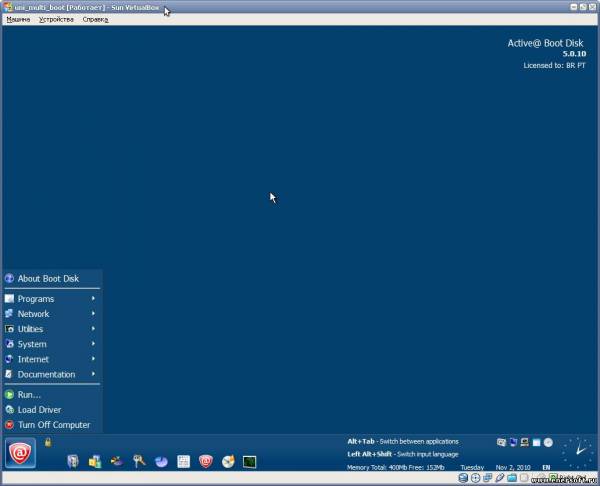Image resolution: width=600 pixels, height=486 pixels.
Task: Click VirtualBox network status icon
Action: click(488, 478)
